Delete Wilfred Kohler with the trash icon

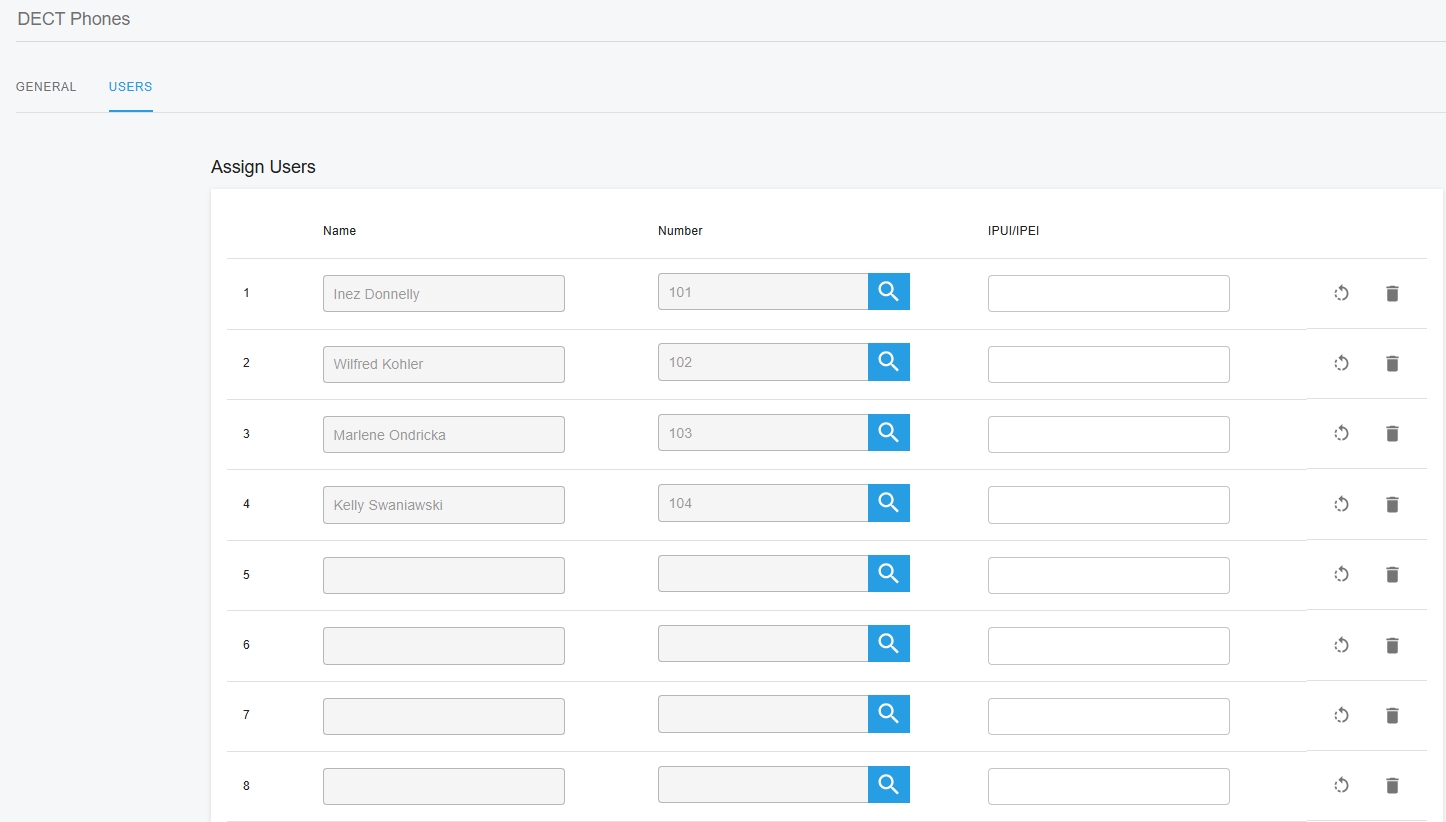pyautogui.click(x=1392, y=363)
